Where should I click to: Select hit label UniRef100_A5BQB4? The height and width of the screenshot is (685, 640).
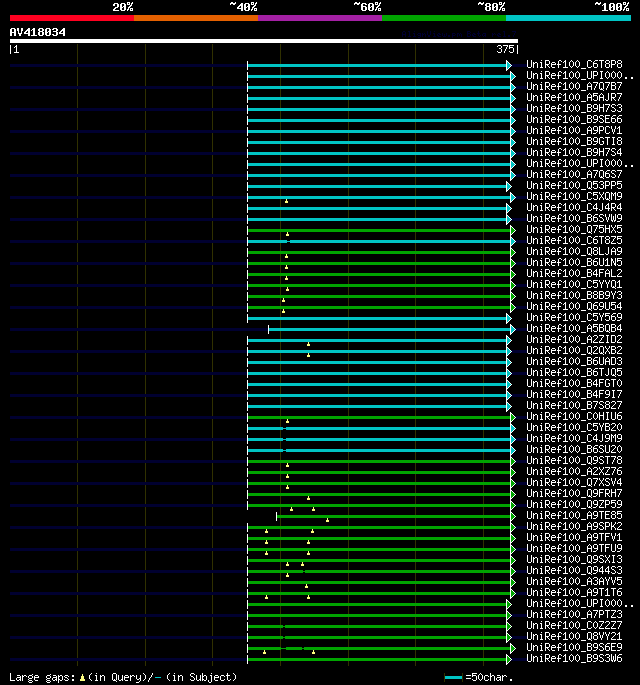tap(574, 328)
